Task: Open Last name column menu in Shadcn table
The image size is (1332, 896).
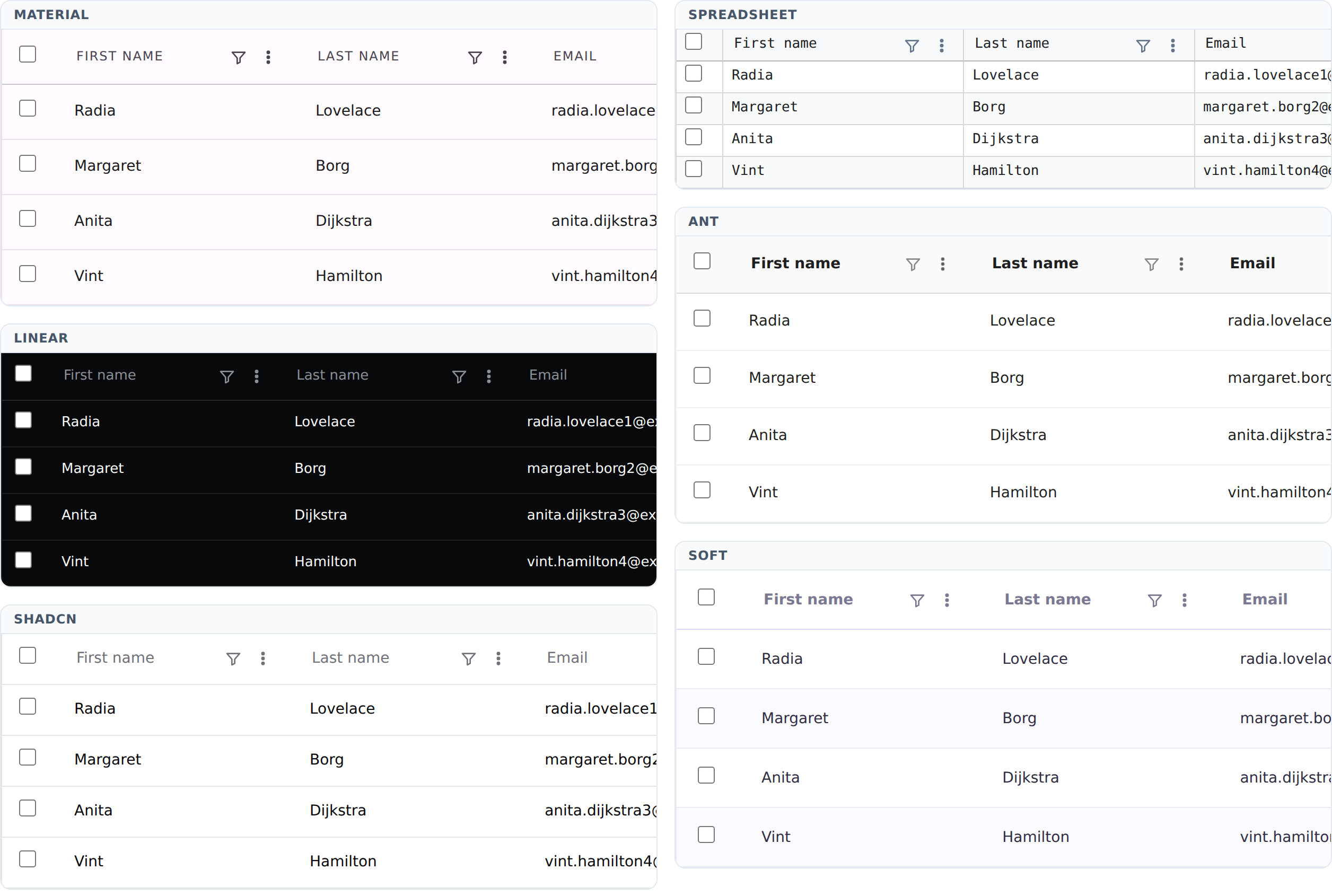Action: coord(498,659)
